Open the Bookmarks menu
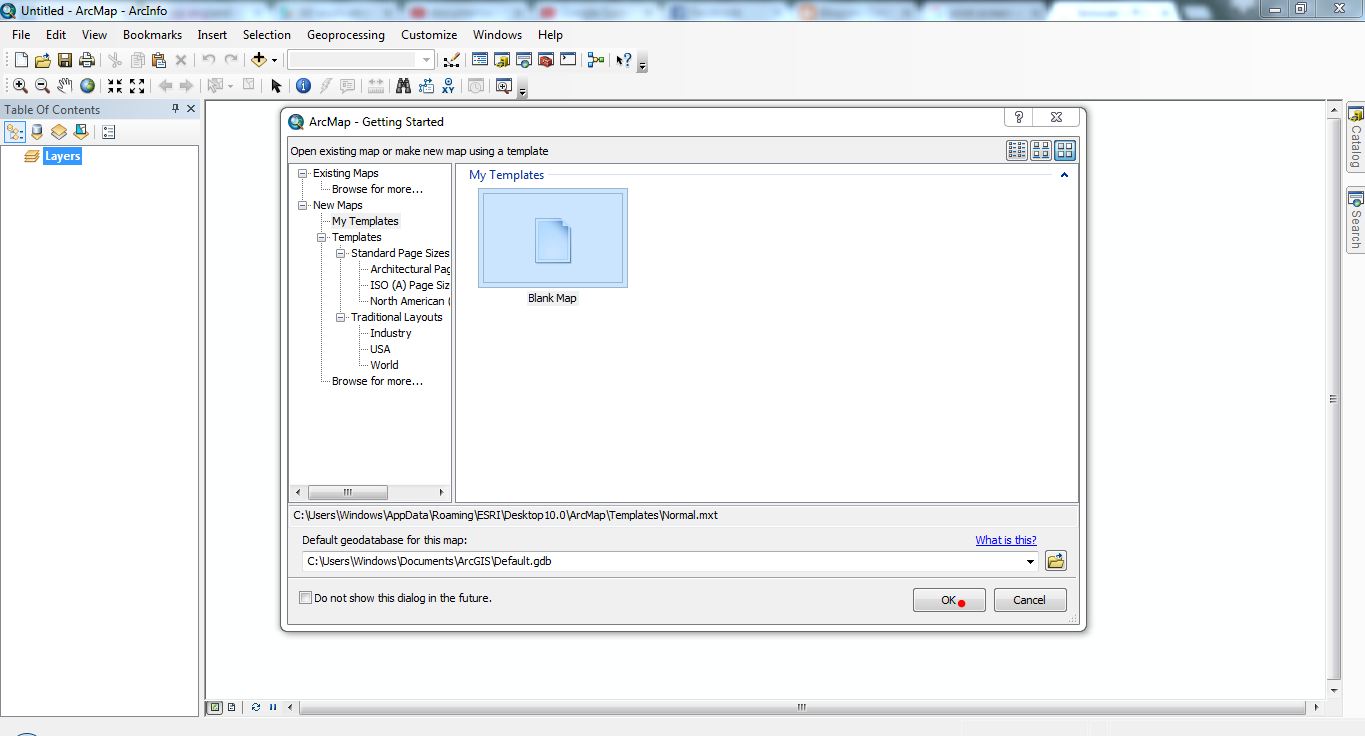Viewport: 1365px width, 736px height. pos(152,34)
